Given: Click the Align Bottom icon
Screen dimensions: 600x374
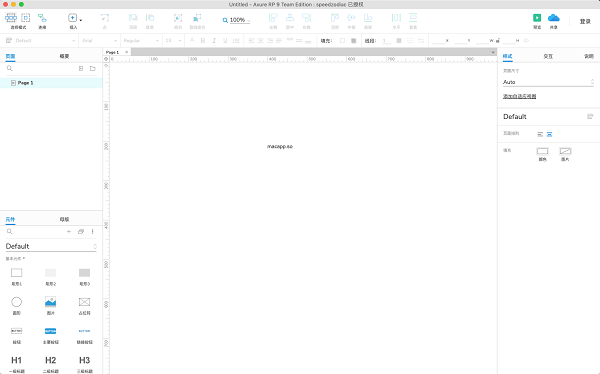Looking at the screenshot, I should (x=368, y=18).
